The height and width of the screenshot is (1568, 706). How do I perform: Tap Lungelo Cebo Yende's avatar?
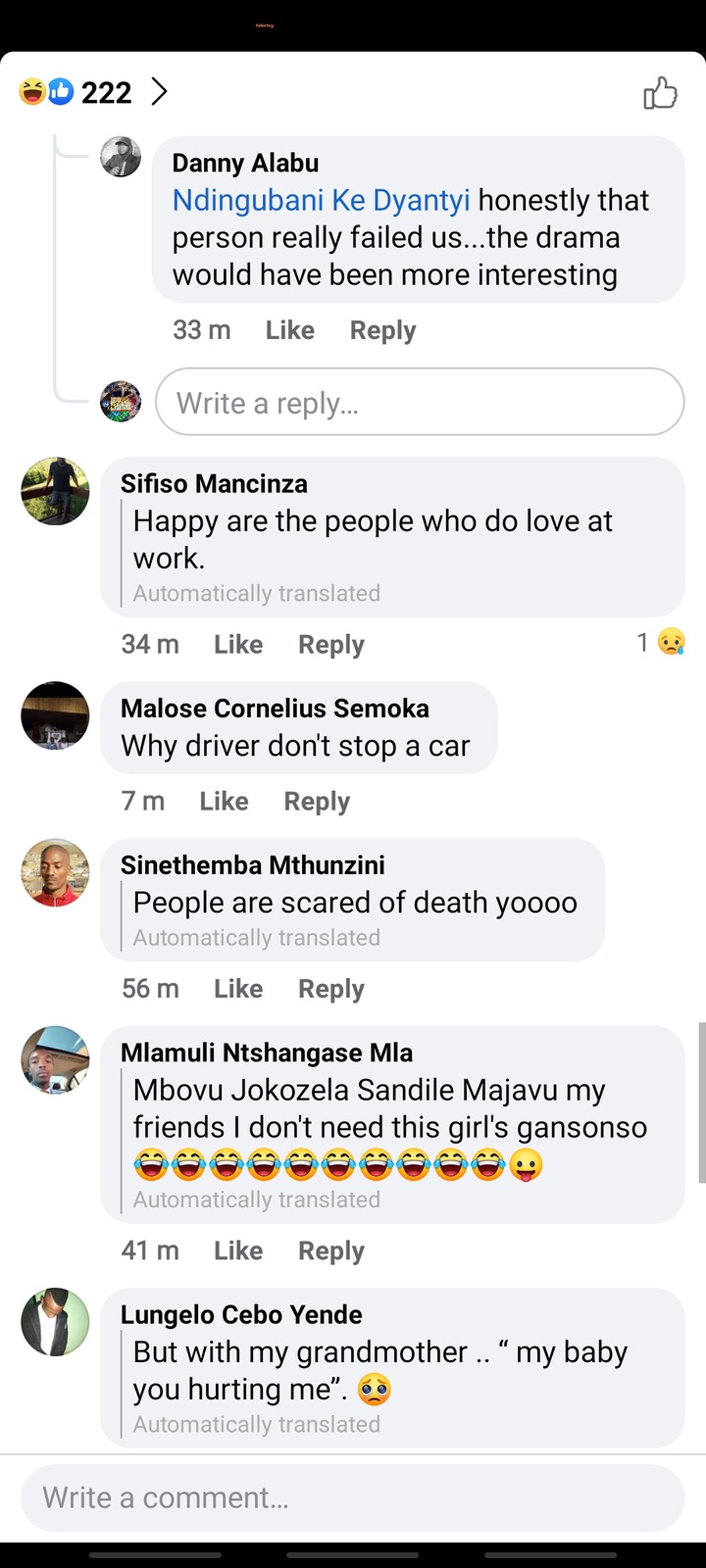click(x=55, y=1322)
